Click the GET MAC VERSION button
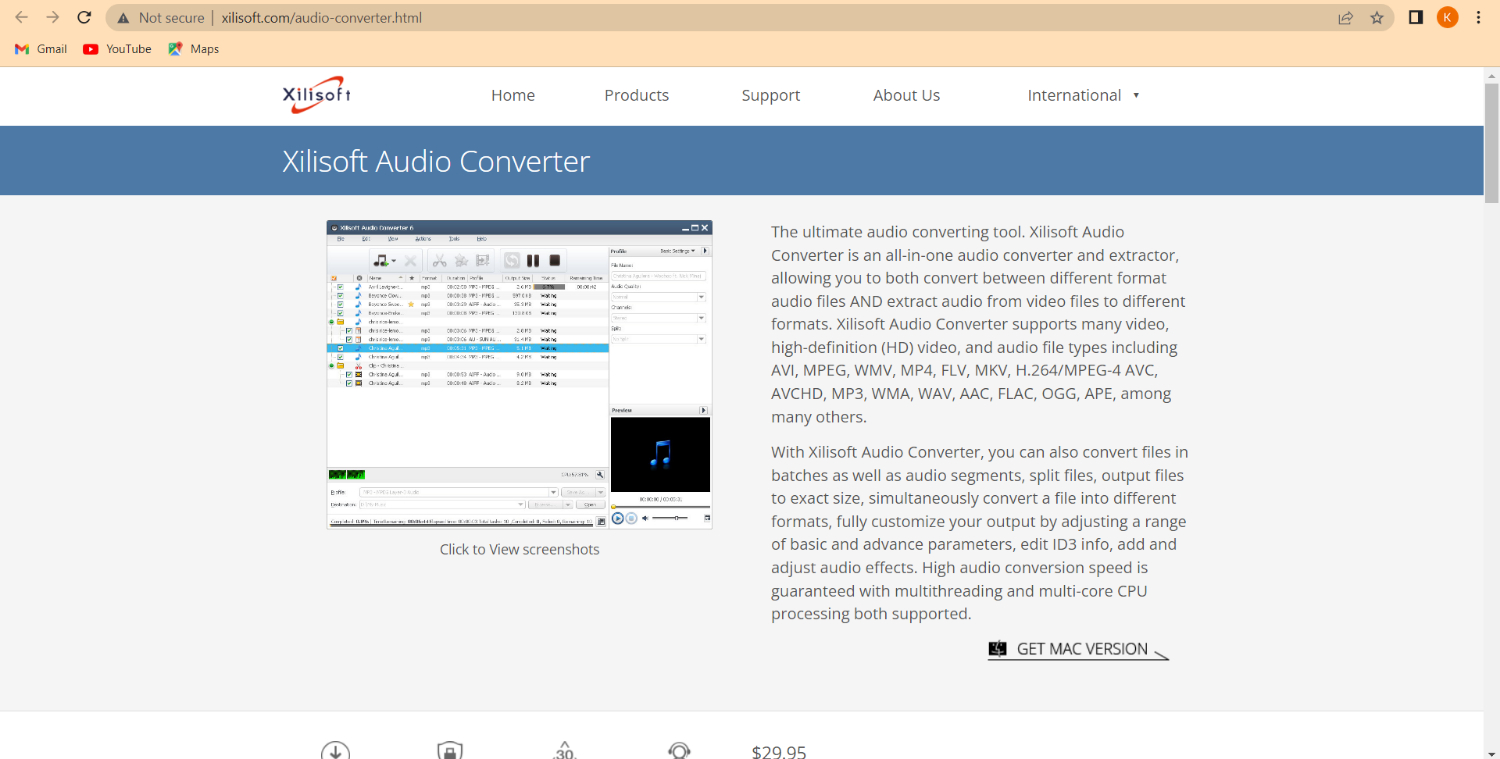The height and width of the screenshot is (759, 1500). (x=1079, y=650)
